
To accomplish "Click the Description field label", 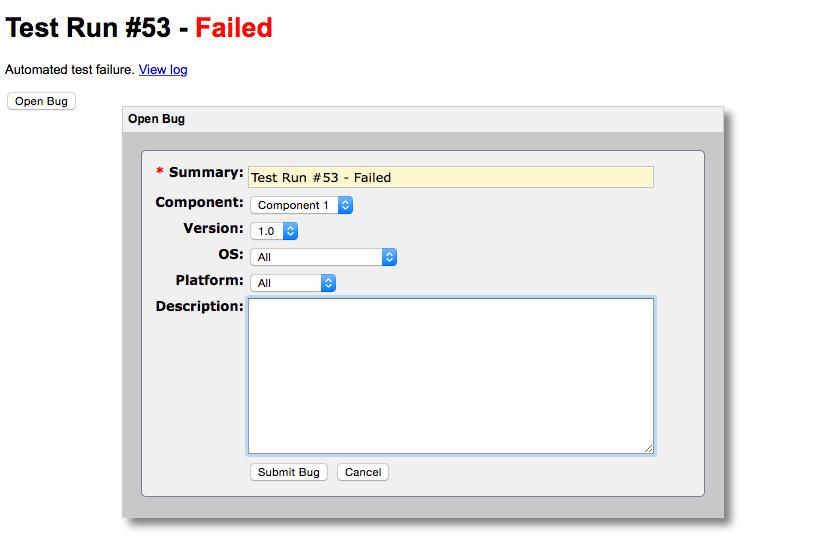I will click(199, 306).
